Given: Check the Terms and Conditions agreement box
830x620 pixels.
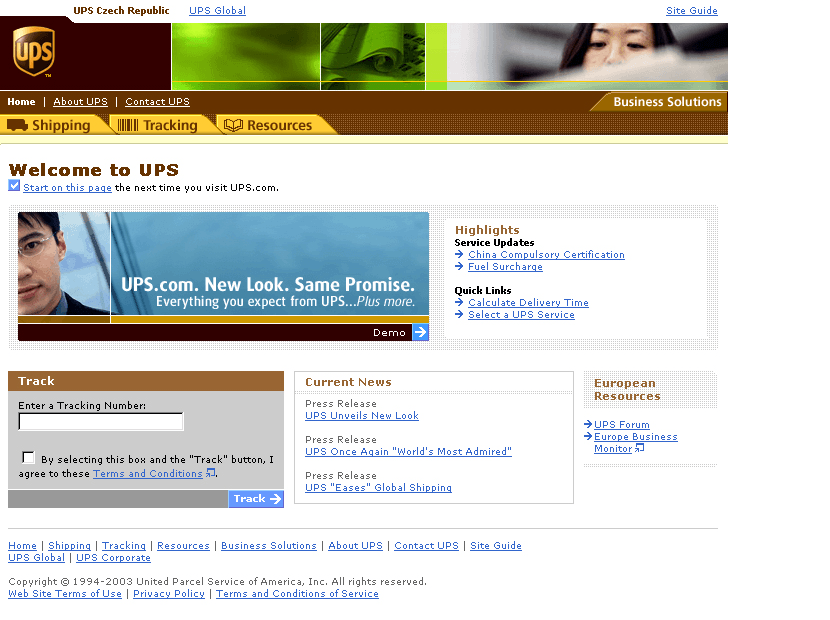Looking at the screenshot, I should click(x=29, y=457).
